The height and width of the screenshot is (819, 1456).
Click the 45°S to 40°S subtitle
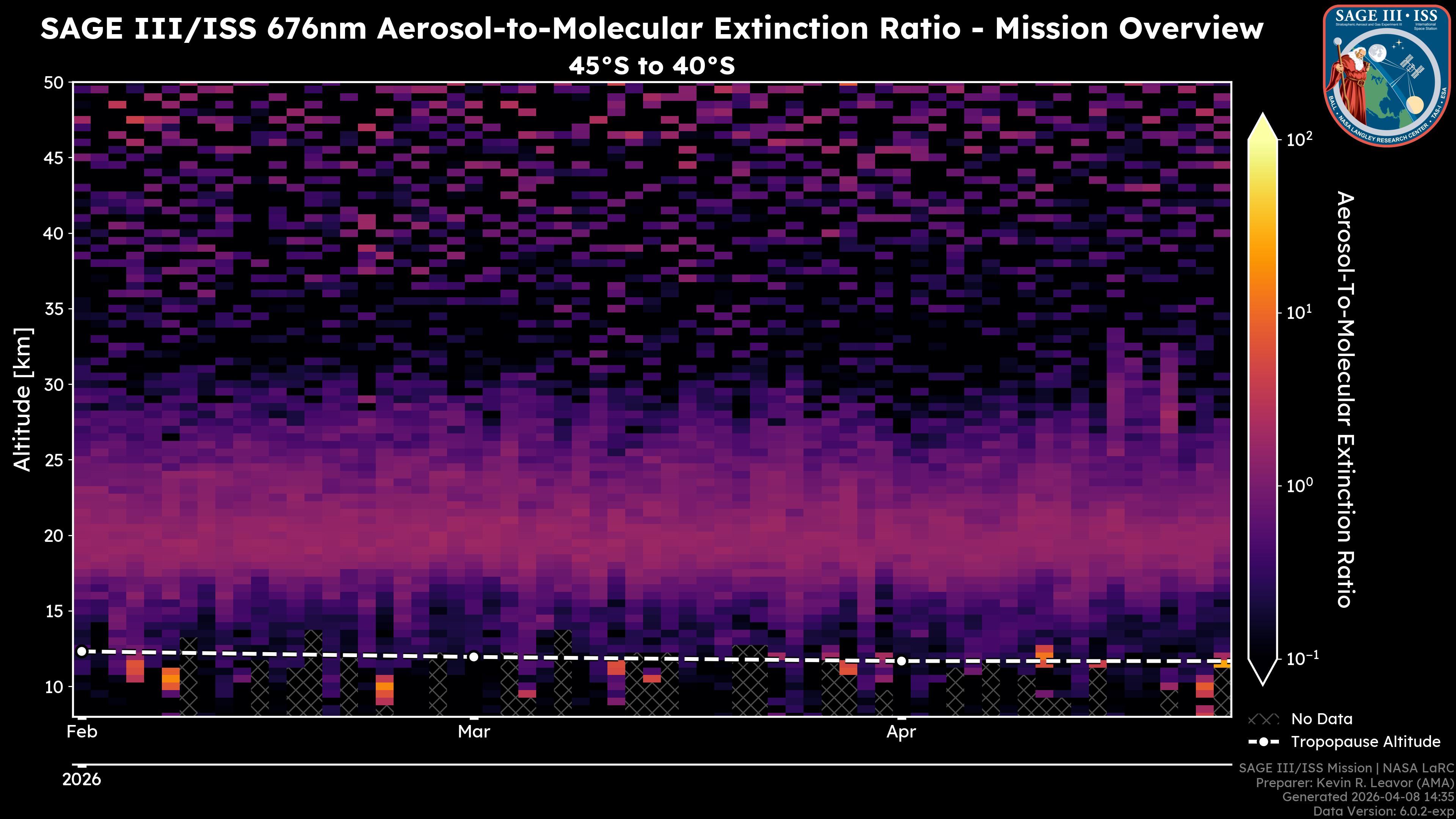[651, 66]
